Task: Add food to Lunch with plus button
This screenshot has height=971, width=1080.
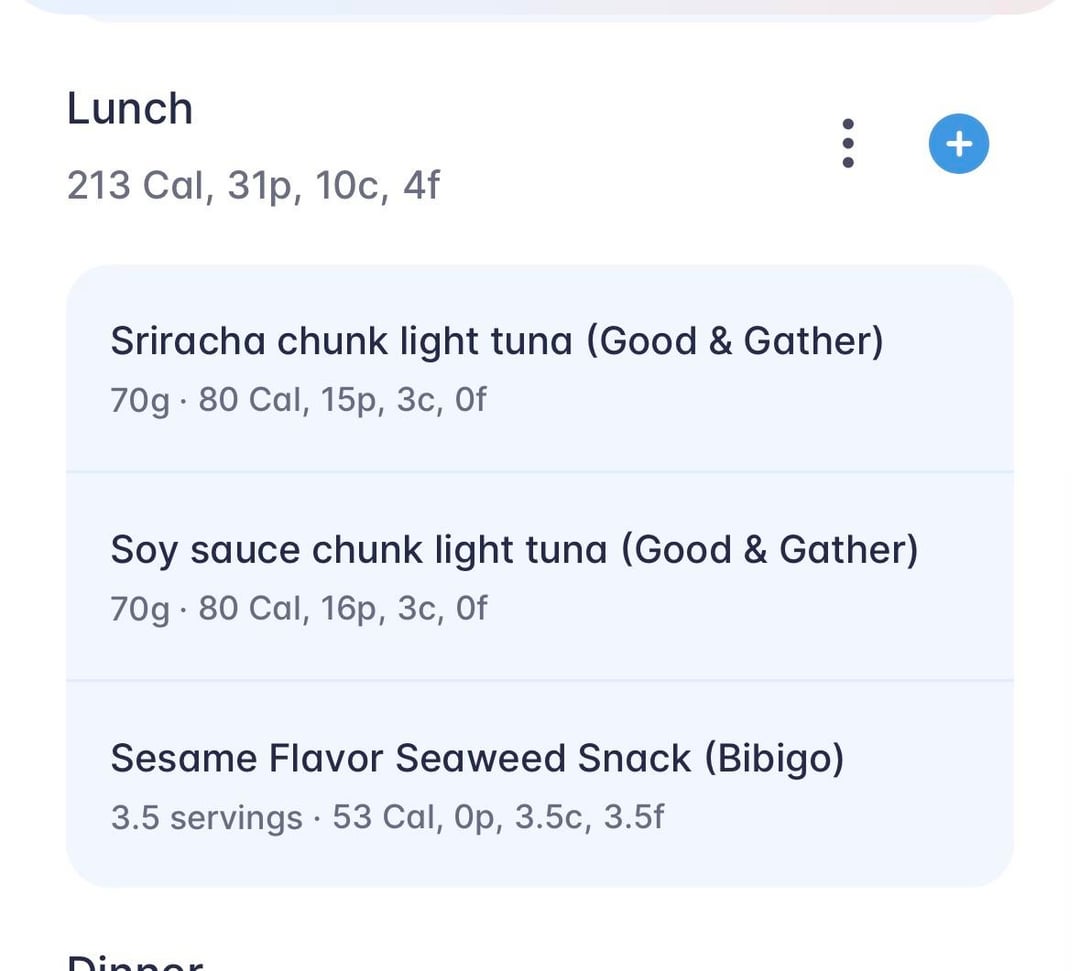Action: coord(958,144)
